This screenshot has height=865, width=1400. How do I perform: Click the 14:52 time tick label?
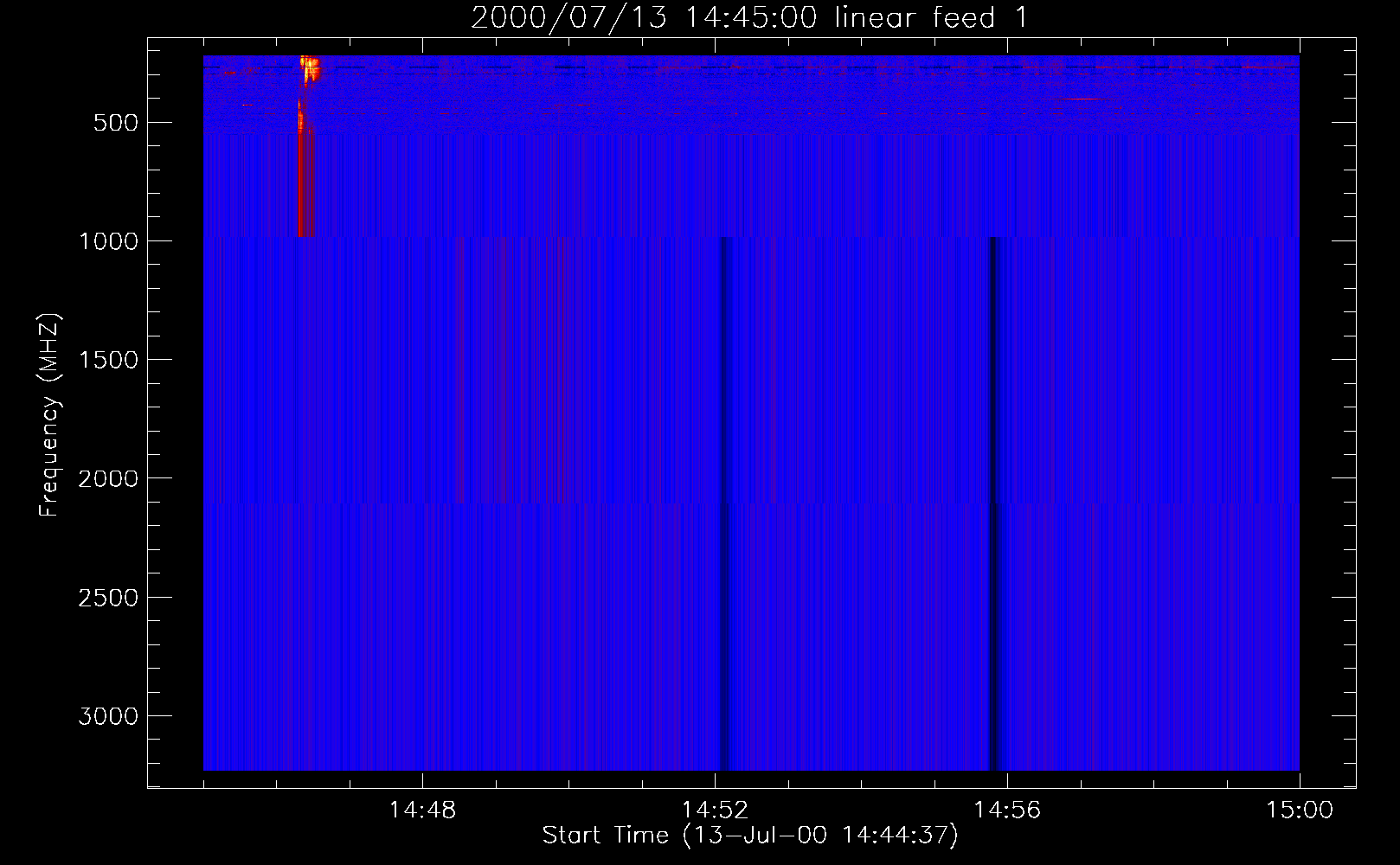point(715,811)
